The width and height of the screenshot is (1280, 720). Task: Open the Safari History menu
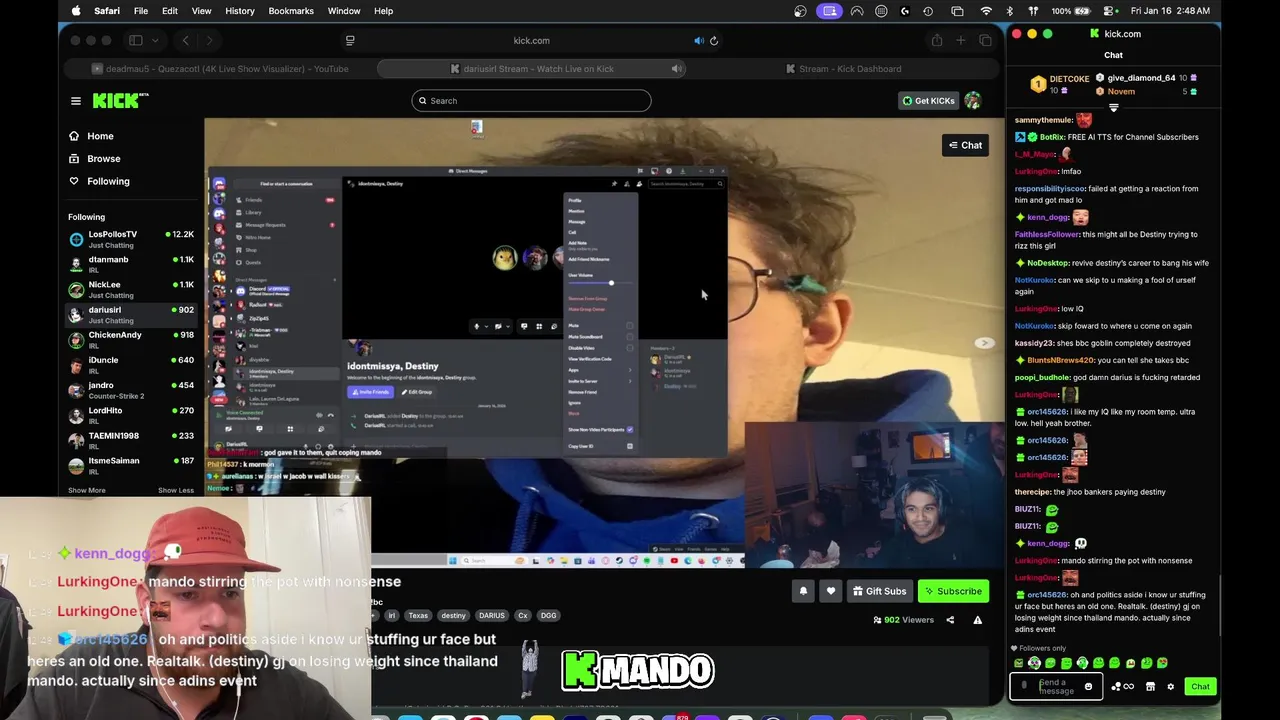pyautogui.click(x=240, y=11)
